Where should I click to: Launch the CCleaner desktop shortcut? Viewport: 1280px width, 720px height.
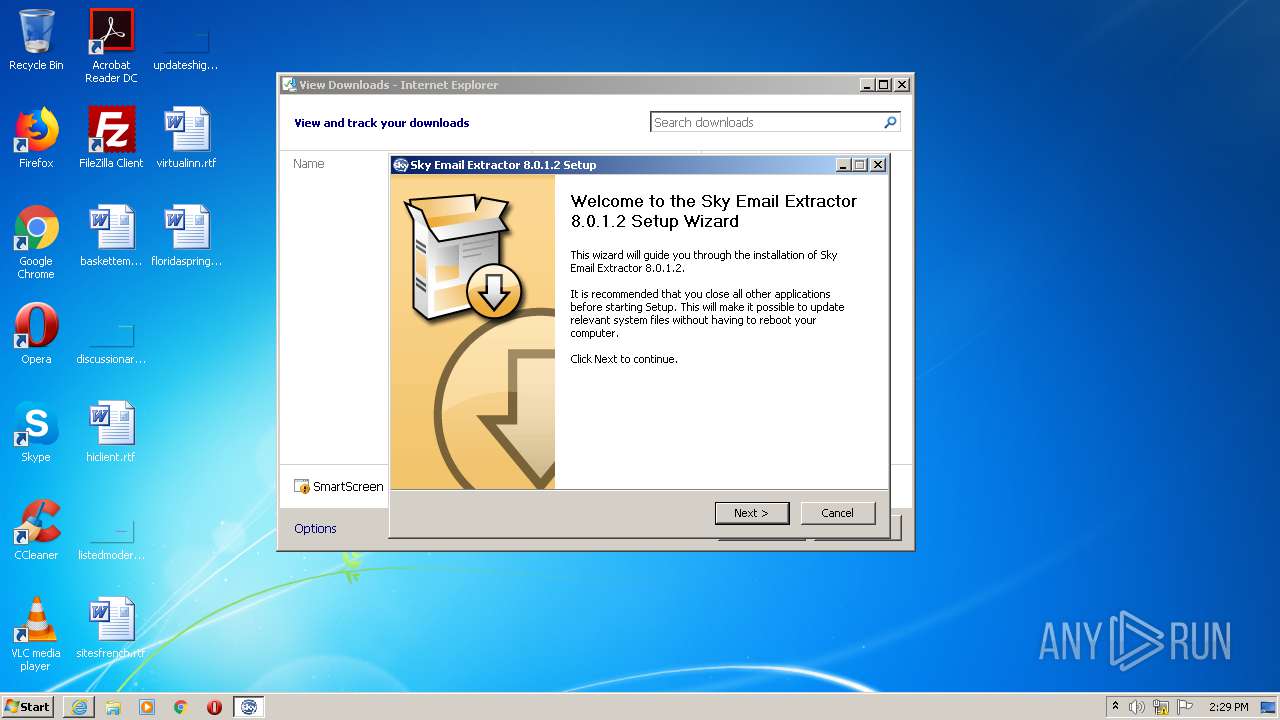(36, 530)
